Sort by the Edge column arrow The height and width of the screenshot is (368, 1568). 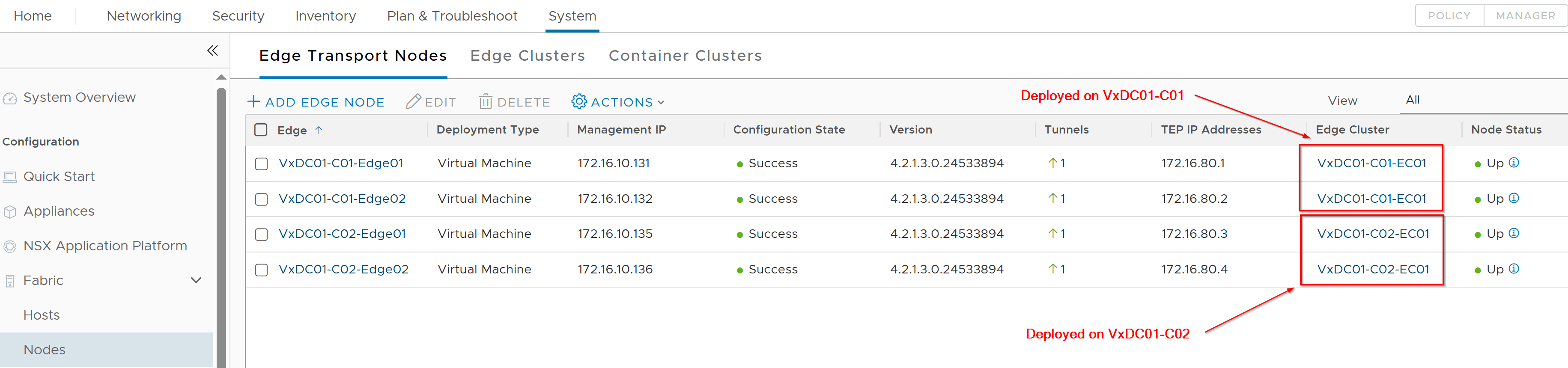(x=318, y=130)
